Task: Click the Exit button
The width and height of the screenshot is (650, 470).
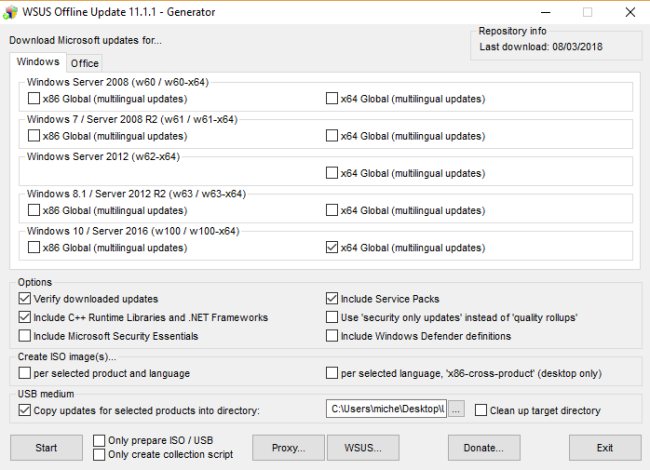Action: (x=605, y=448)
